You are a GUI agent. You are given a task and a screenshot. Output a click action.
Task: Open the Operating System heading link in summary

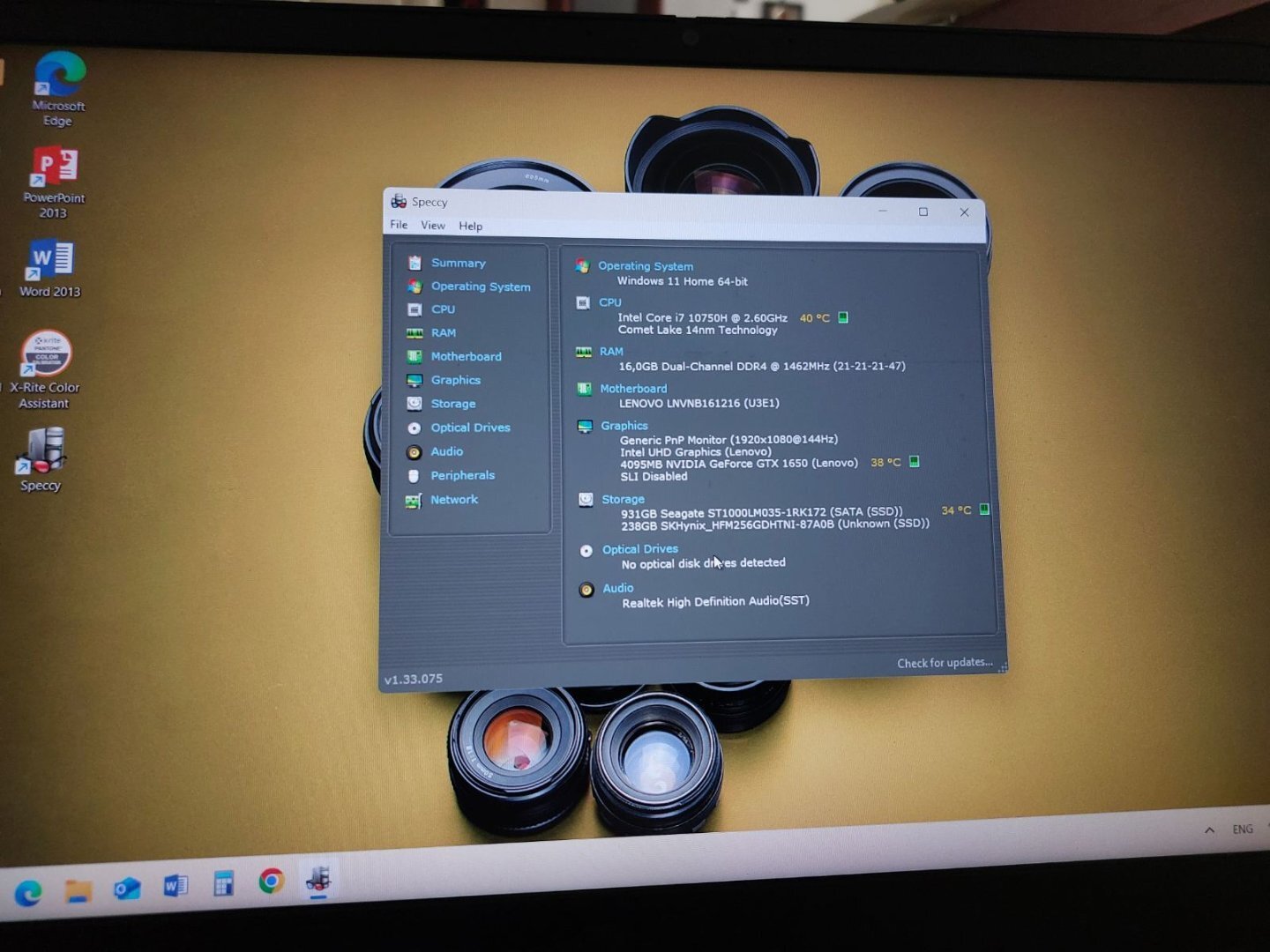[646, 266]
